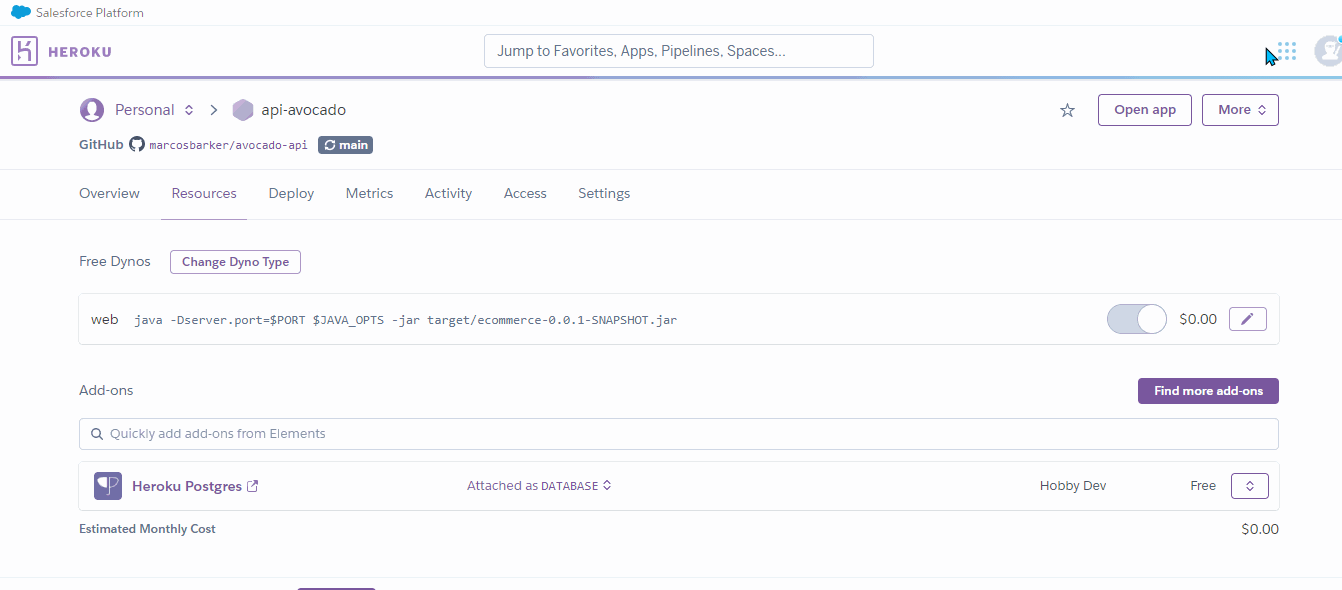Expand Attached as DATABASE dropdown
The image size is (1342, 590).
pos(539,486)
